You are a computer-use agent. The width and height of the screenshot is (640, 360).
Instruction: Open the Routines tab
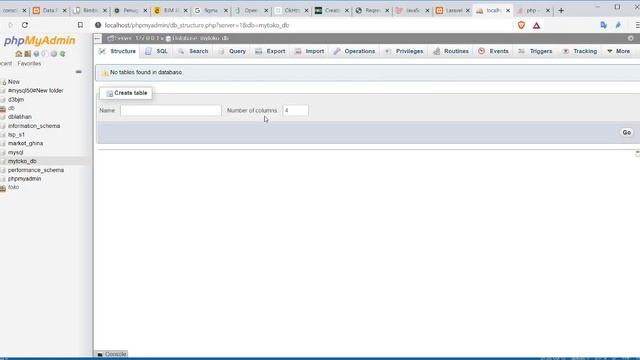point(451,51)
